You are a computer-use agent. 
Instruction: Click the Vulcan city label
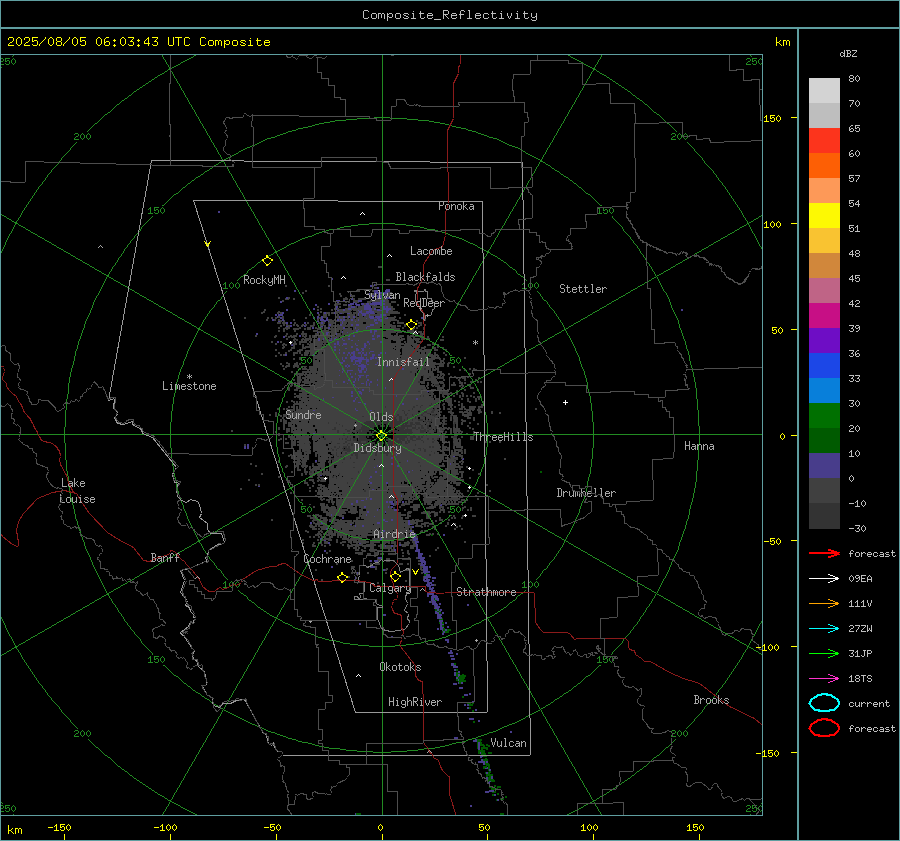point(508,743)
